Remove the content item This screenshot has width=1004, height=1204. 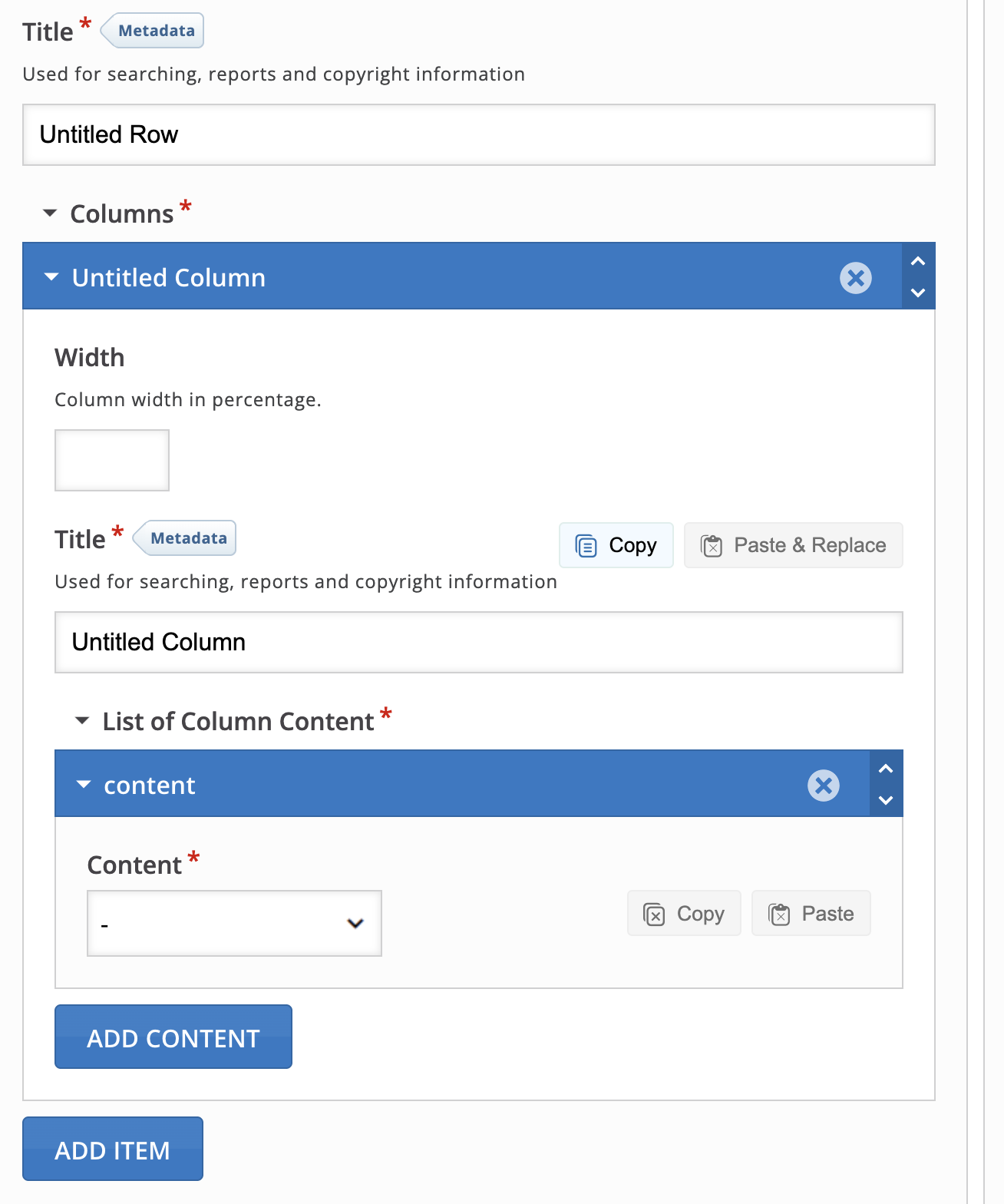(x=824, y=786)
